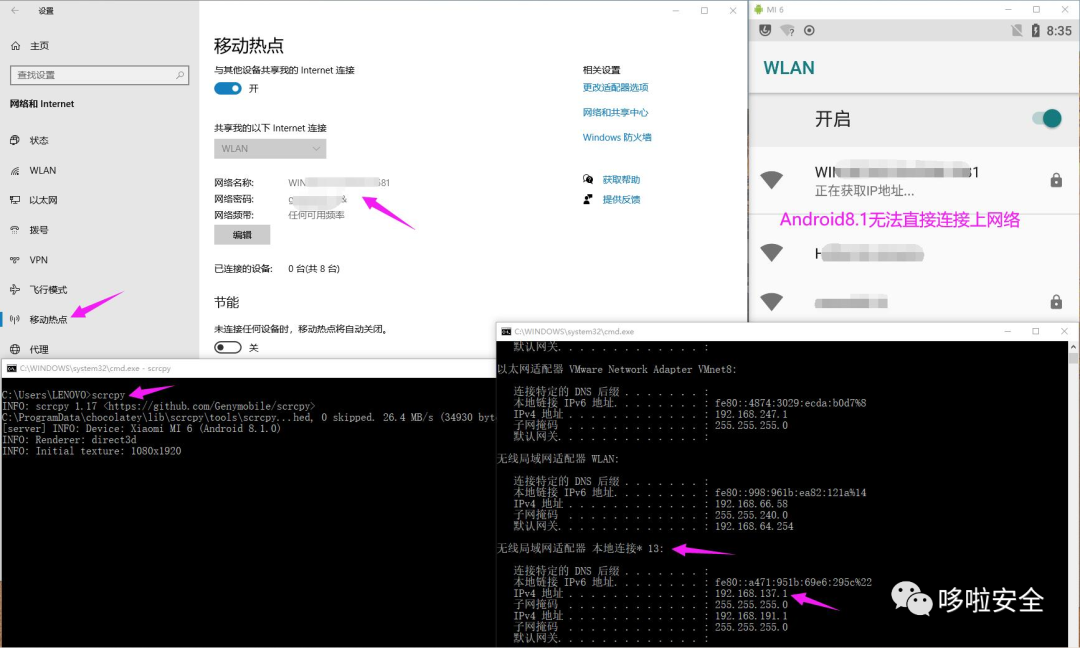Screen dimensions: 1080x648
Task: Open VPN page in Settings sidebar
Action: pyautogui.click(x=39, y=260)
